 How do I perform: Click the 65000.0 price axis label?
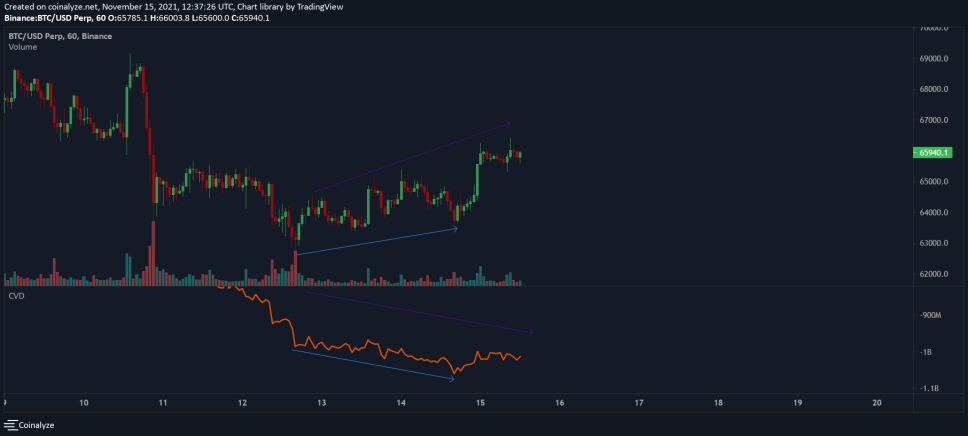click(x=934, y=182)
